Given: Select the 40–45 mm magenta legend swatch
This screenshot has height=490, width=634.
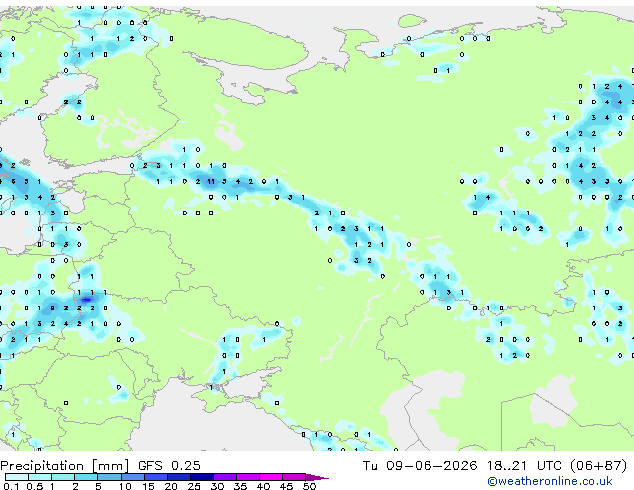Looking at the screenshot, I should click(271, 477).
